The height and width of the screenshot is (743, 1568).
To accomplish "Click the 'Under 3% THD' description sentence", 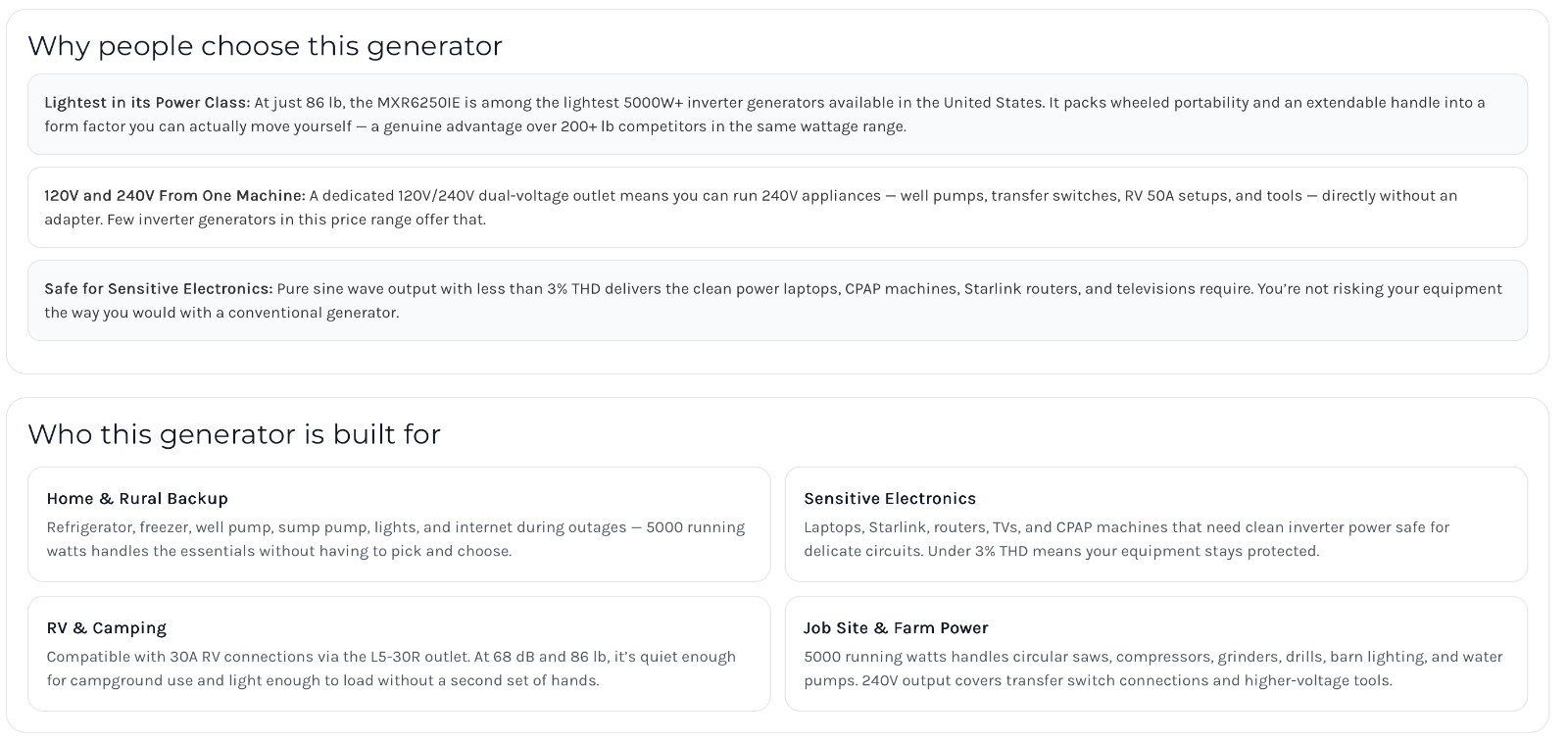I will [1123, 551].
